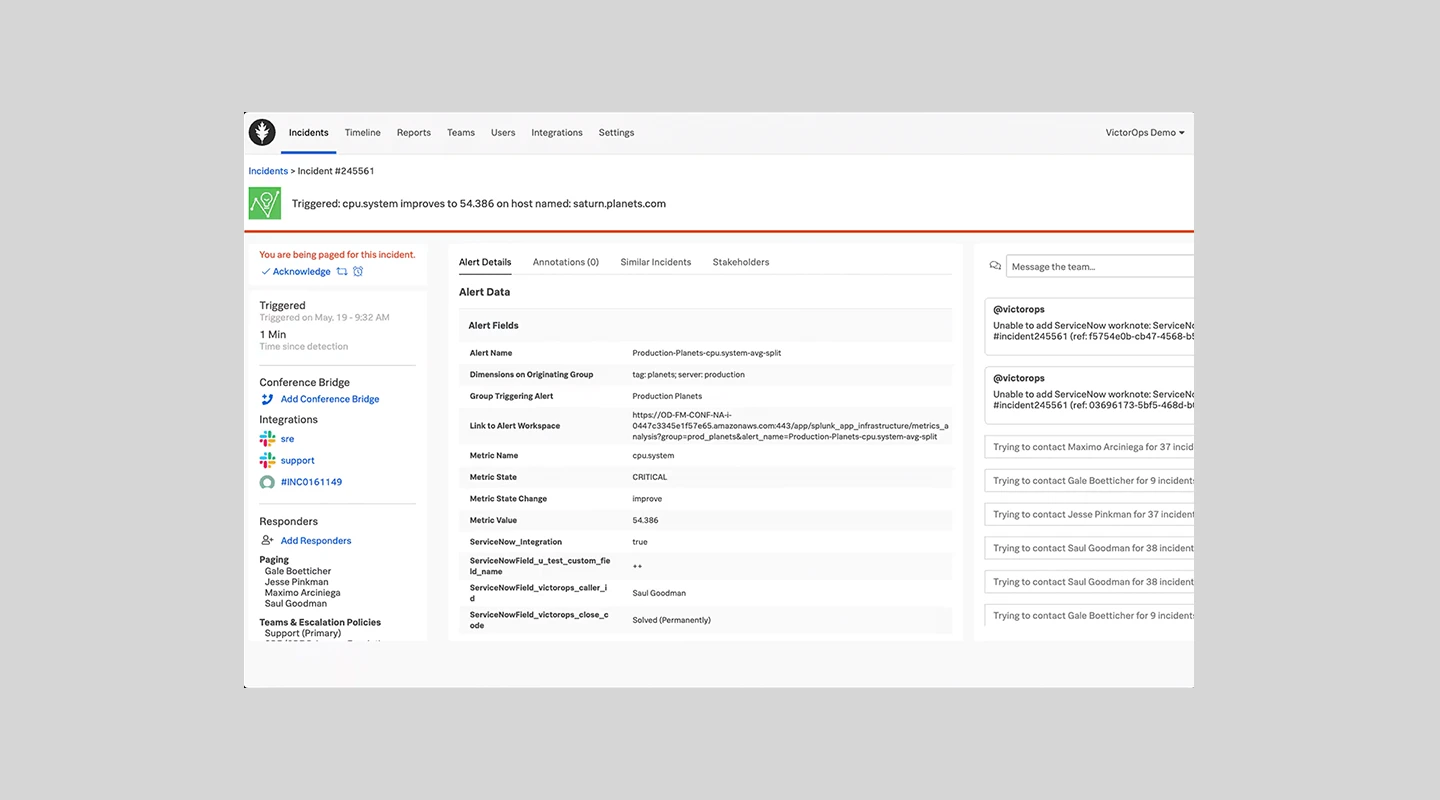This screenshot has height=800, width=1440.
Task: Click the incident title about saturn.planets.com
Action: pos(479,203)
